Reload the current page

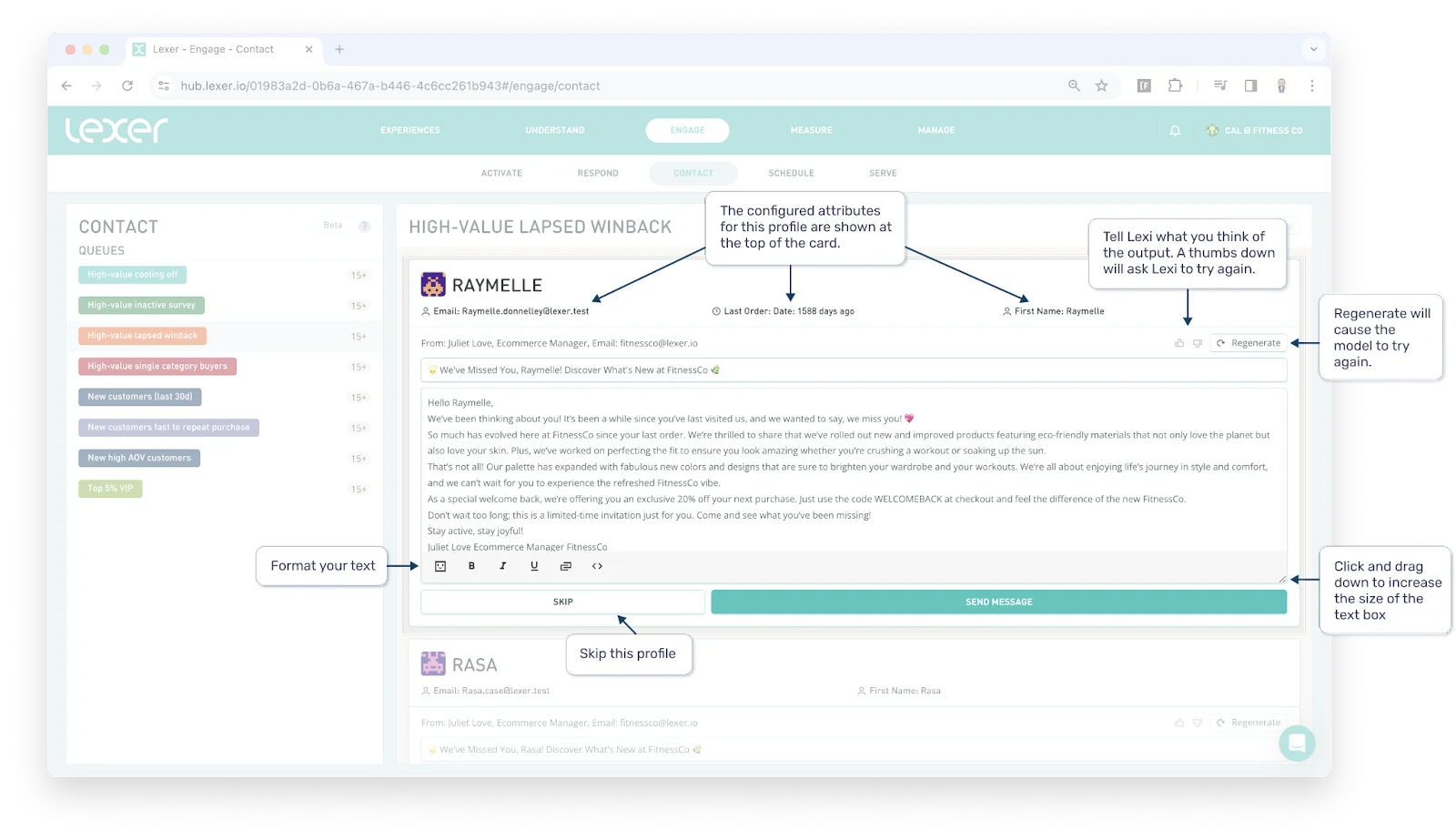pos(127,86)
